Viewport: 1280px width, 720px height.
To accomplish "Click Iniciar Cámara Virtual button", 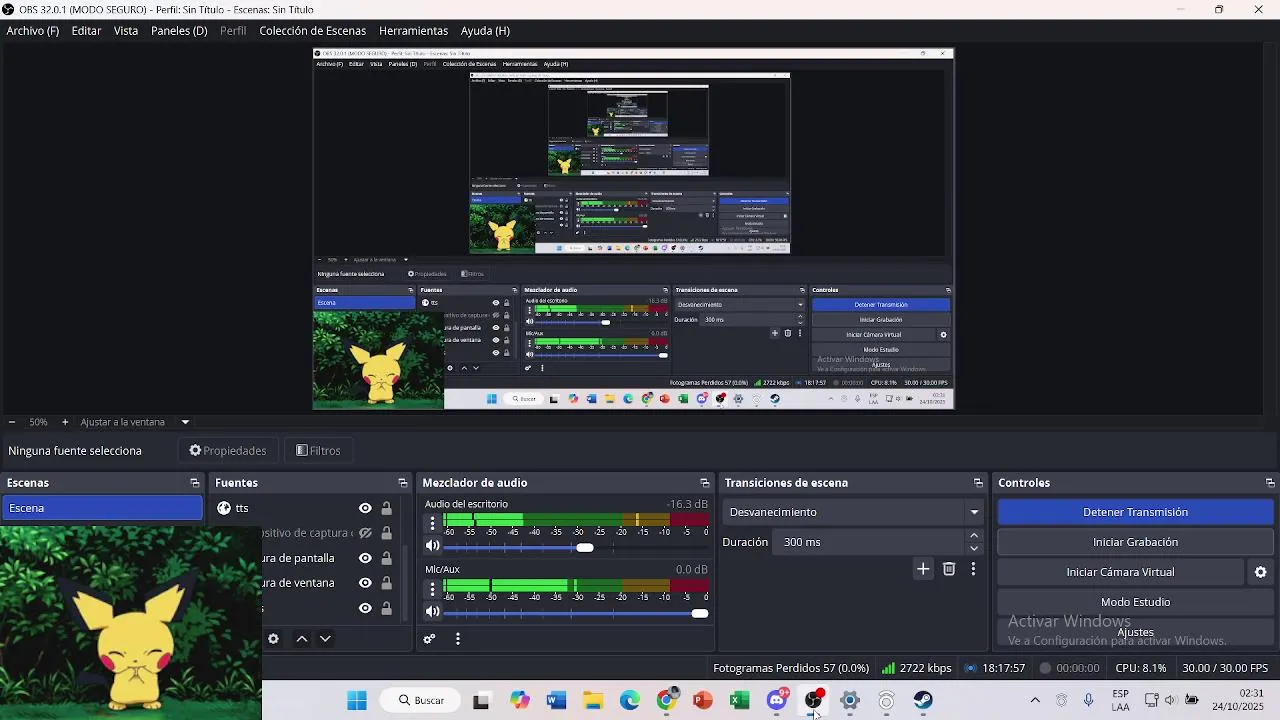I will 1120,572.
